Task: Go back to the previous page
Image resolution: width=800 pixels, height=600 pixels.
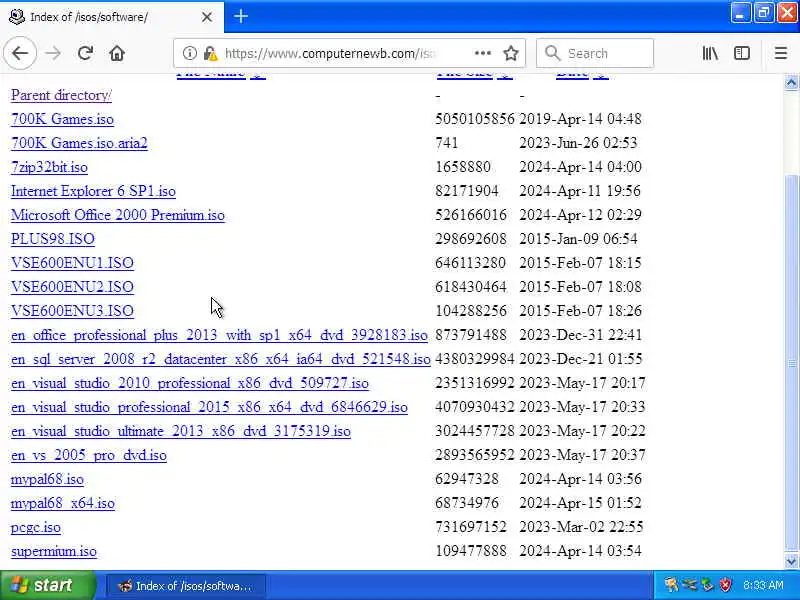Action: 20,53
